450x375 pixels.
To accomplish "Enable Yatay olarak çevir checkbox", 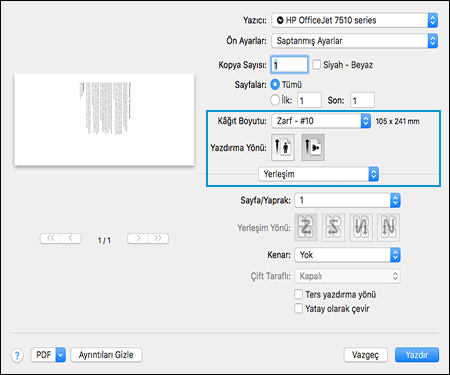I will 299,308.
